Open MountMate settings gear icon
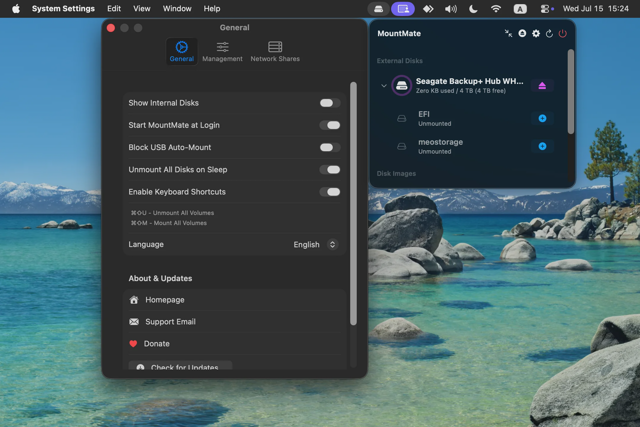Viewport: 640px width, 427px height. (x=536, y=33)
